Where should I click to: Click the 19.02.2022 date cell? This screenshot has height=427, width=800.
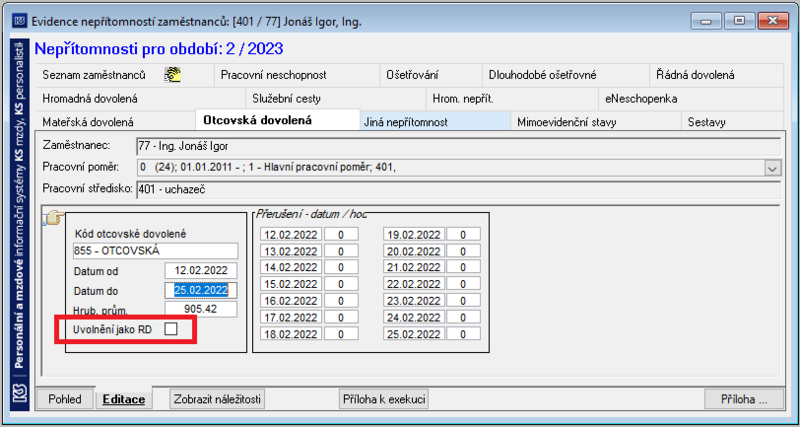414,235
